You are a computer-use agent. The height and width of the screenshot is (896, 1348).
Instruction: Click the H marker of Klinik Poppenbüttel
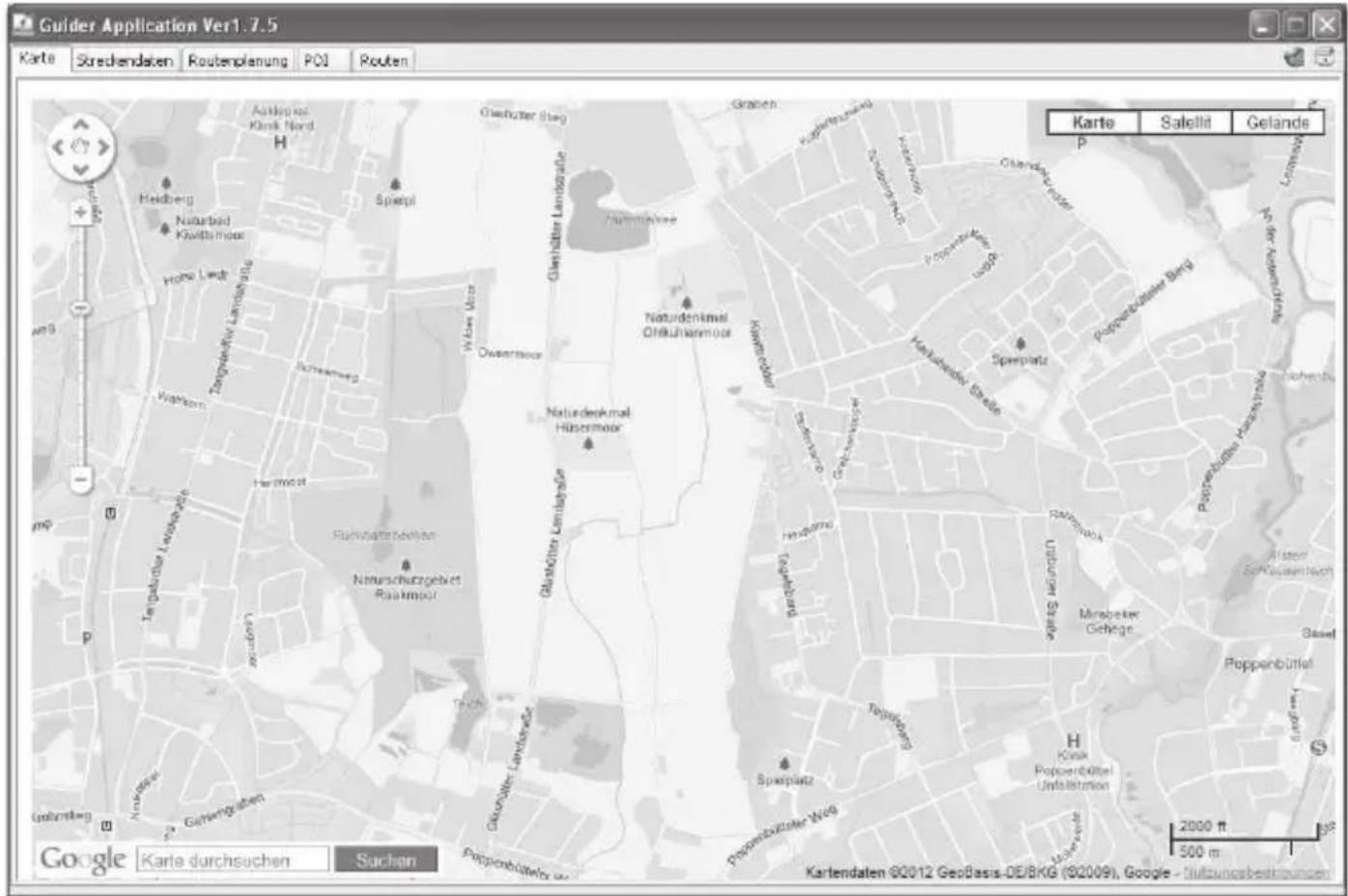coord(1073,742)
